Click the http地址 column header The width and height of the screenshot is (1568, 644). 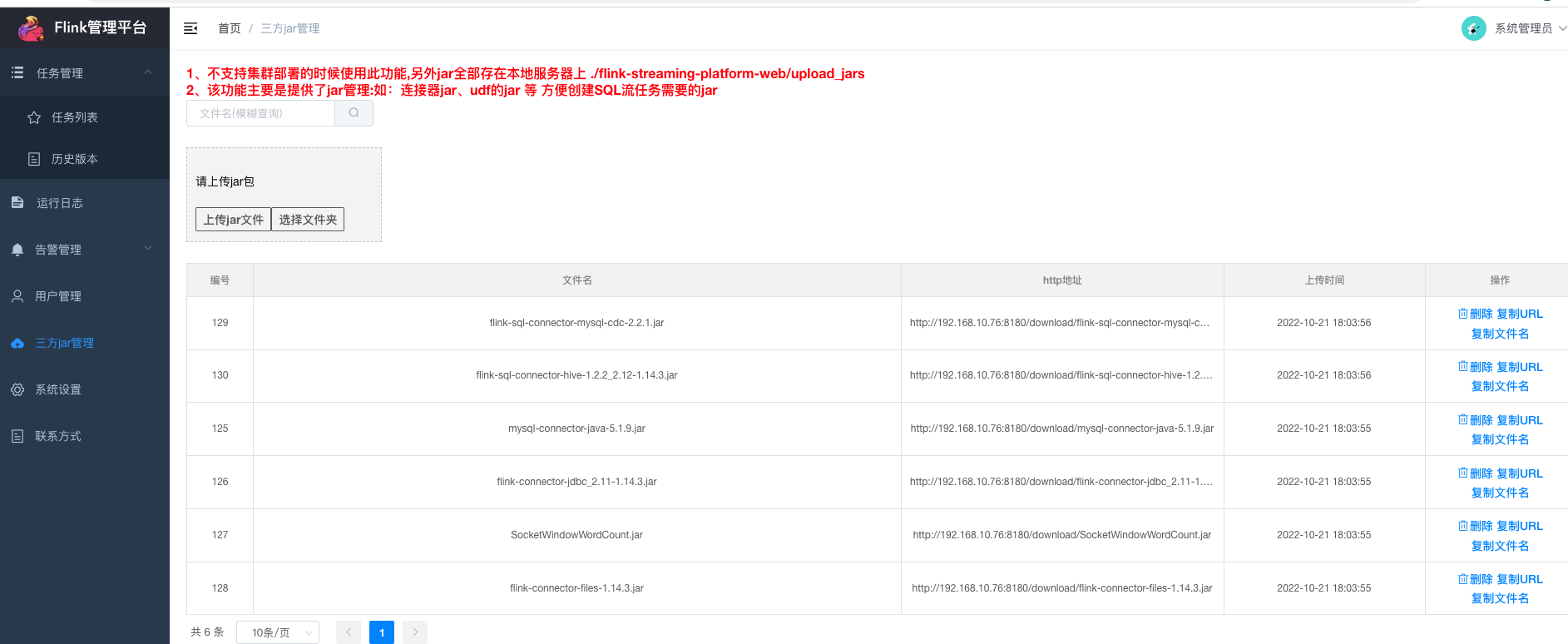click(1062, 280)
